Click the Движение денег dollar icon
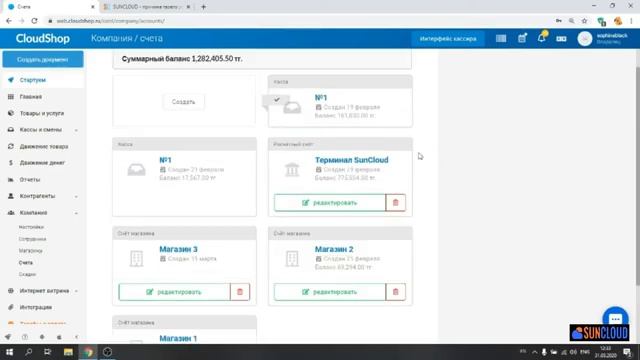Image resolution: width=640 pixels, height=360 pixels. click(x=11, y=163)
